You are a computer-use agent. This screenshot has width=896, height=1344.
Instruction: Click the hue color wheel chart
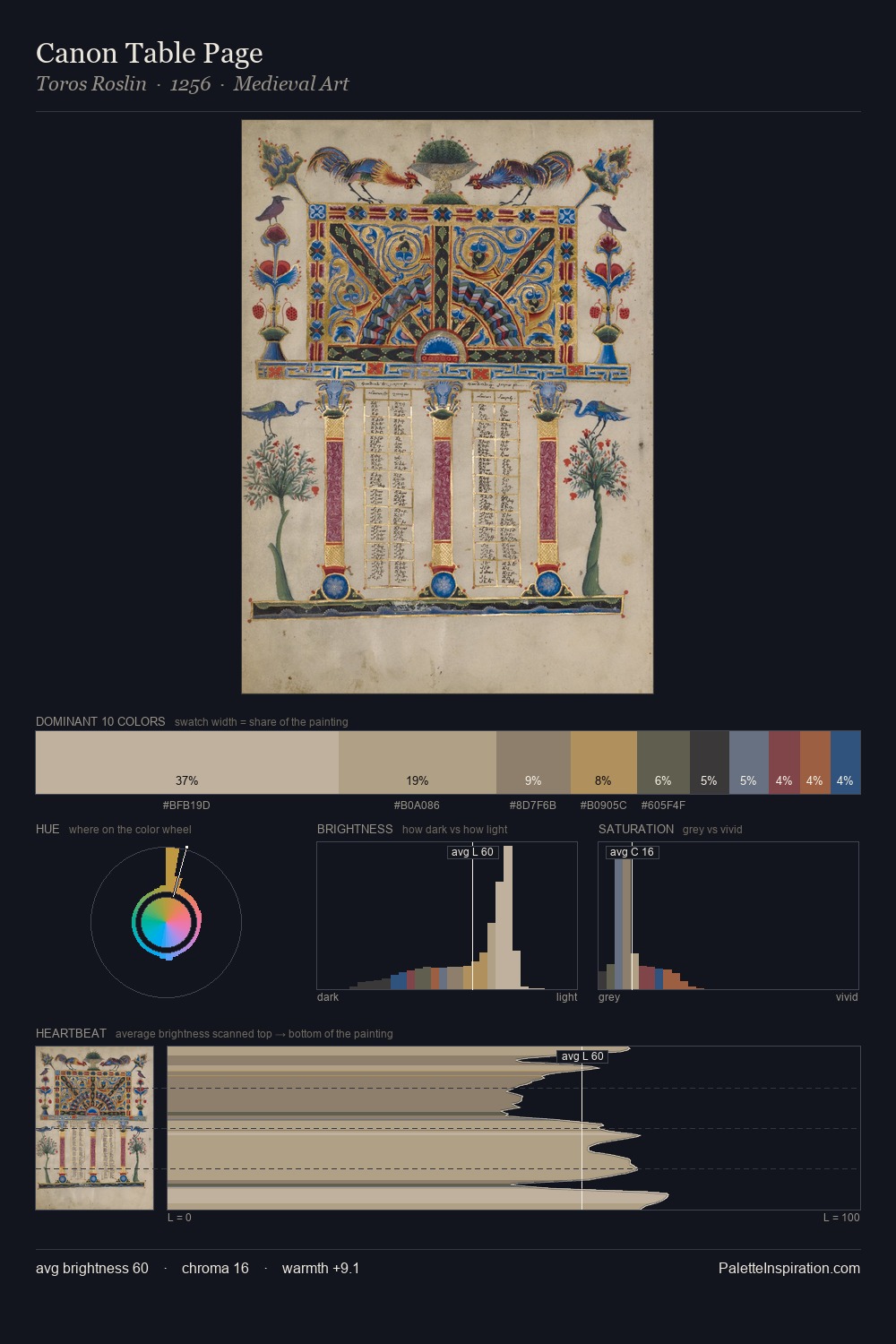(x=167, y=922)
